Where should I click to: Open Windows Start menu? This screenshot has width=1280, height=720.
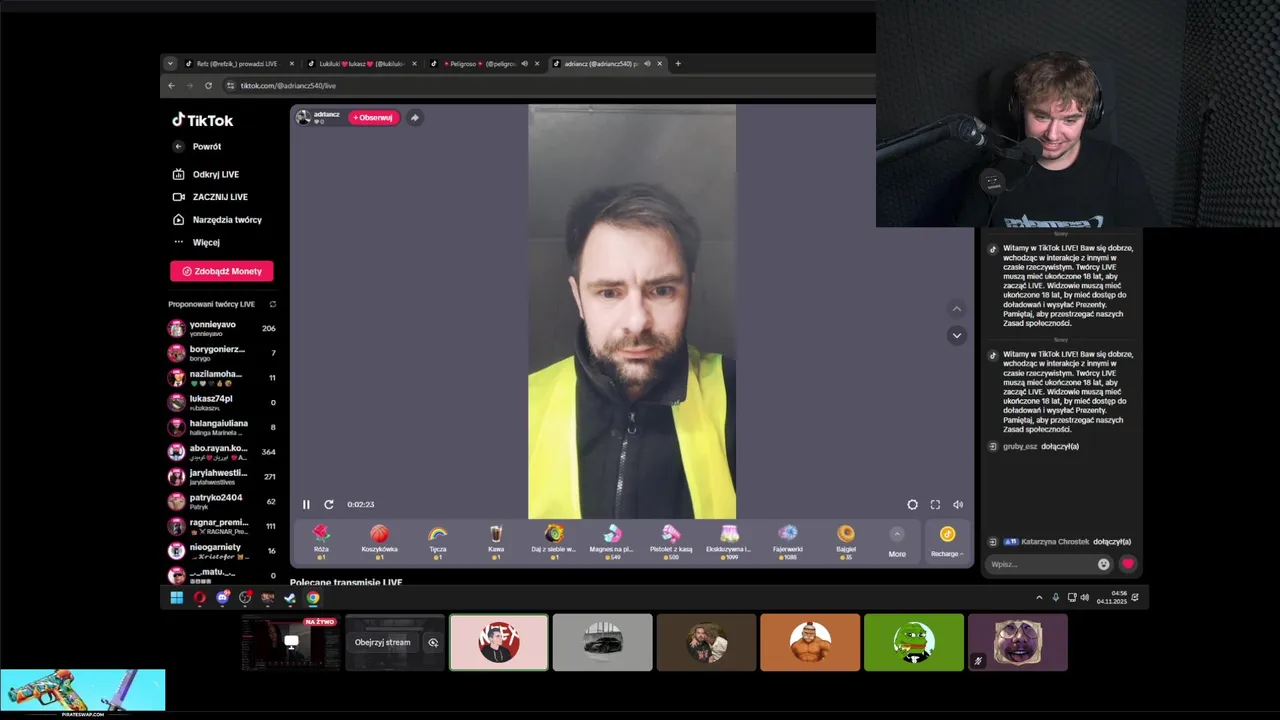tap(176, 598)
